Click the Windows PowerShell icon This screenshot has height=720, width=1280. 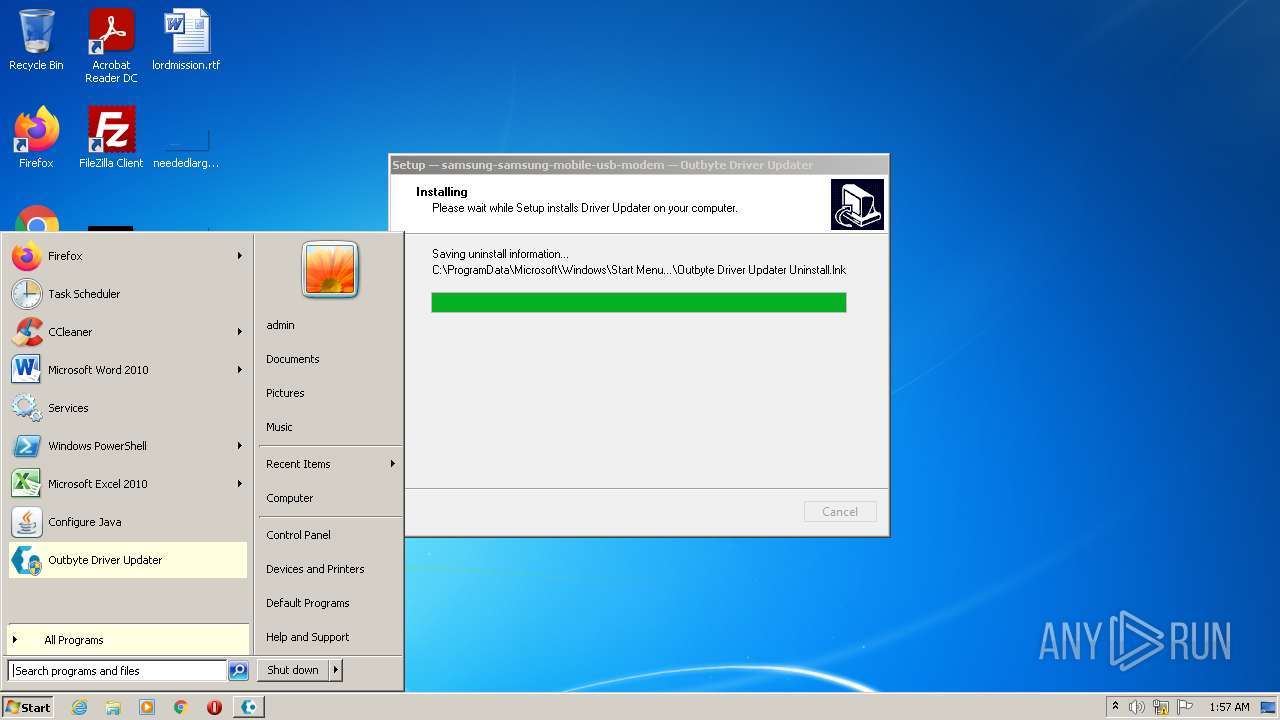[x=26, y=446]
